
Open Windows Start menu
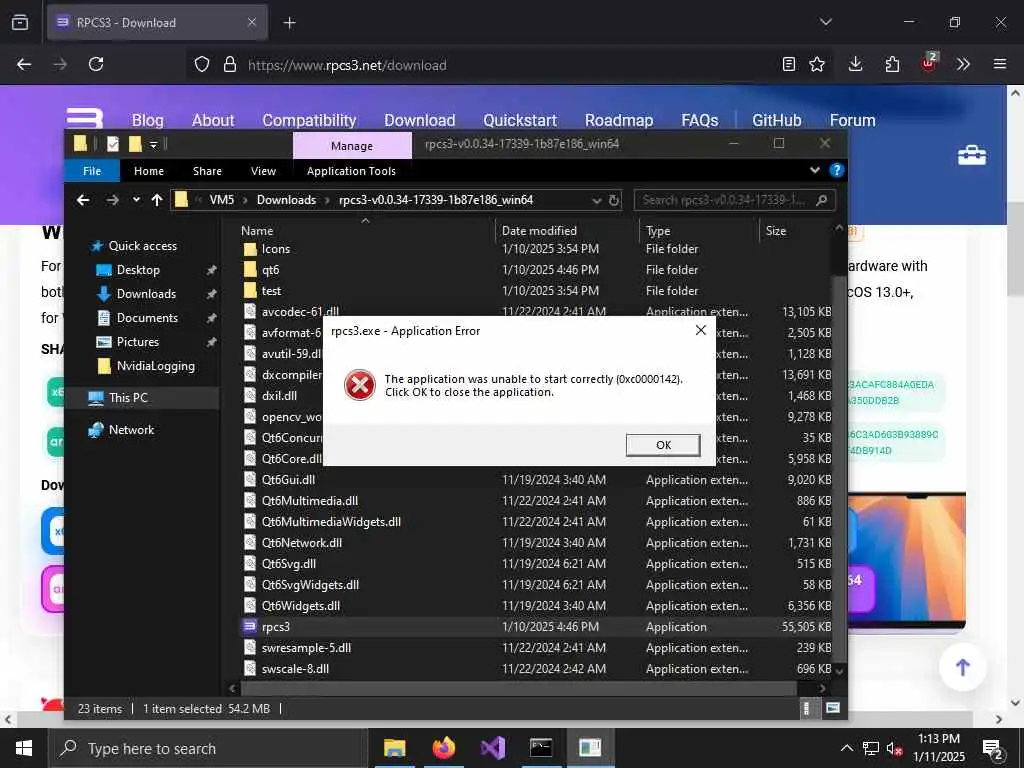pyautogui.click(x=24, y=748)
